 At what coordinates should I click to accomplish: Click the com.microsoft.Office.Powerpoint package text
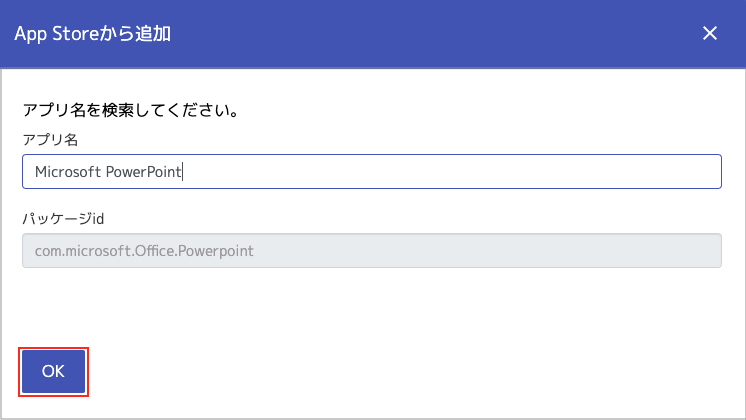(144, 251)
